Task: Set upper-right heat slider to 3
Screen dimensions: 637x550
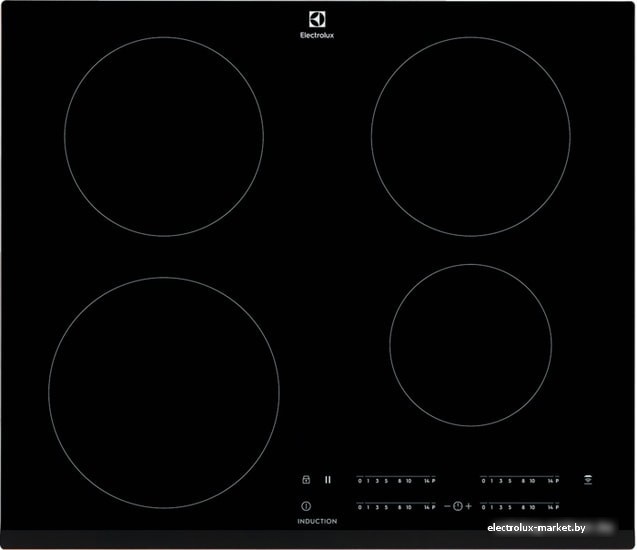Action: (x=500, y=481)
